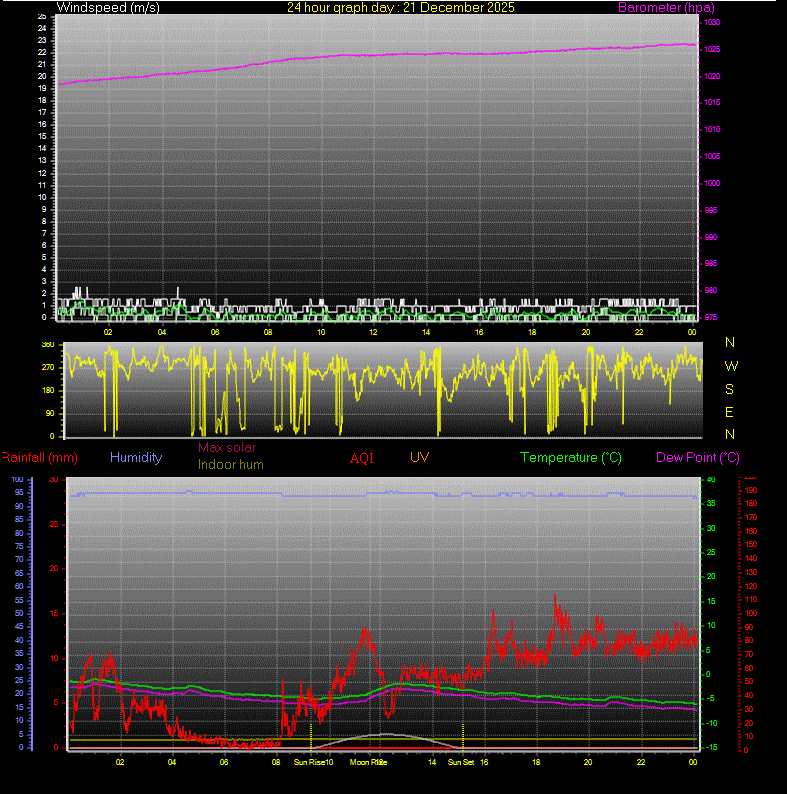Click the 'AQI' legend label
This screenshot has width=787, height=794.
362,458
